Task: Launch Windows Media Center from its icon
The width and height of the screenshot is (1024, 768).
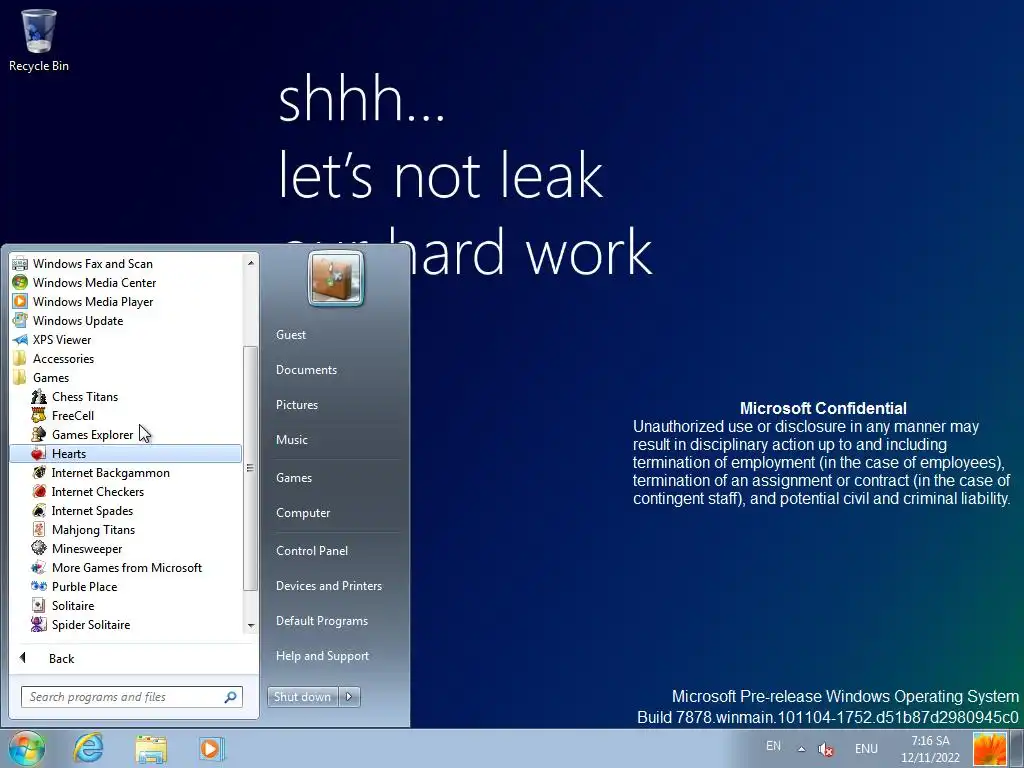Action: pyautogui.click(x=20, y=283)
